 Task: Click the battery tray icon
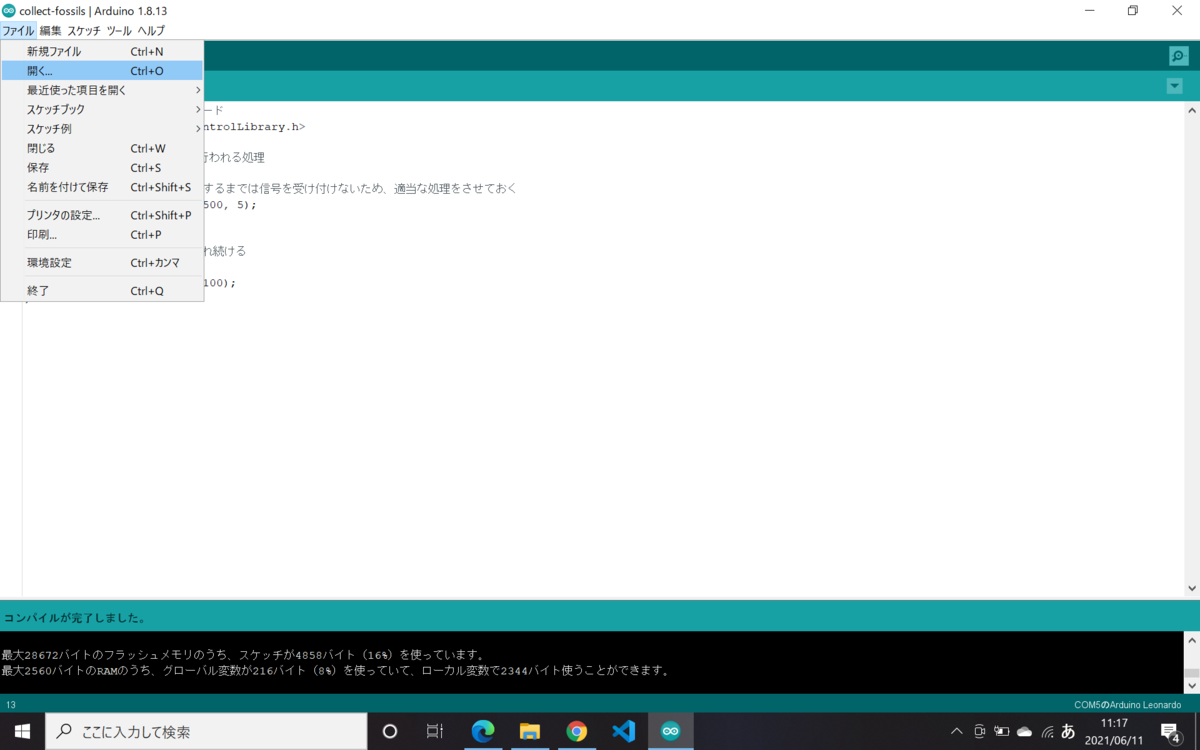(x=1002, y=732)
